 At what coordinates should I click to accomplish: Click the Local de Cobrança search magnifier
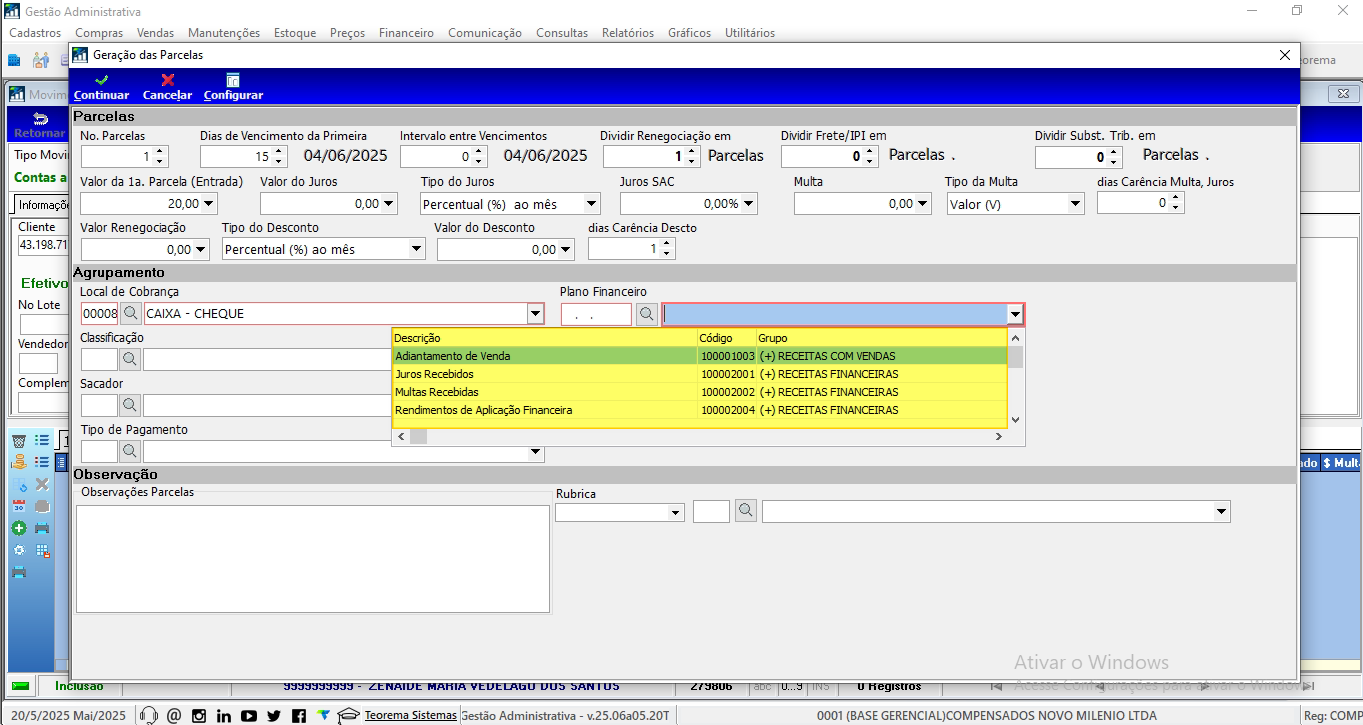[x=130, y=314]
